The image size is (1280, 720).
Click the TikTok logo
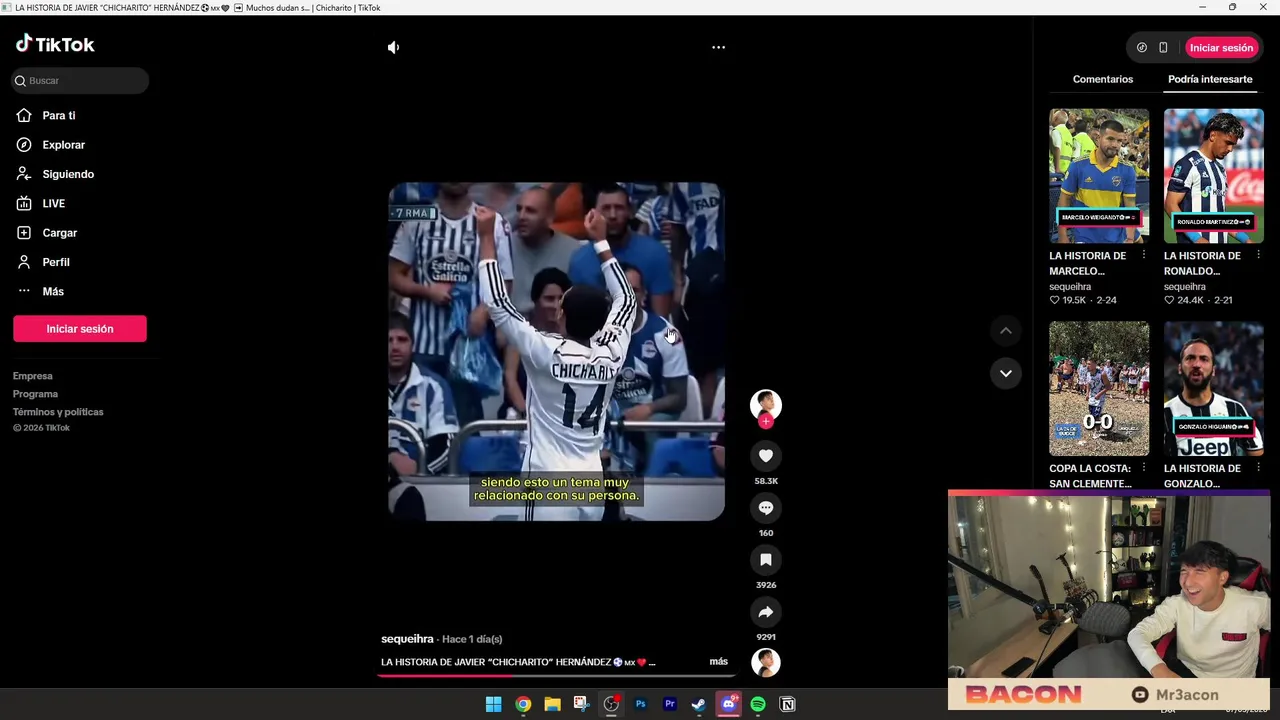click(55, 44)
